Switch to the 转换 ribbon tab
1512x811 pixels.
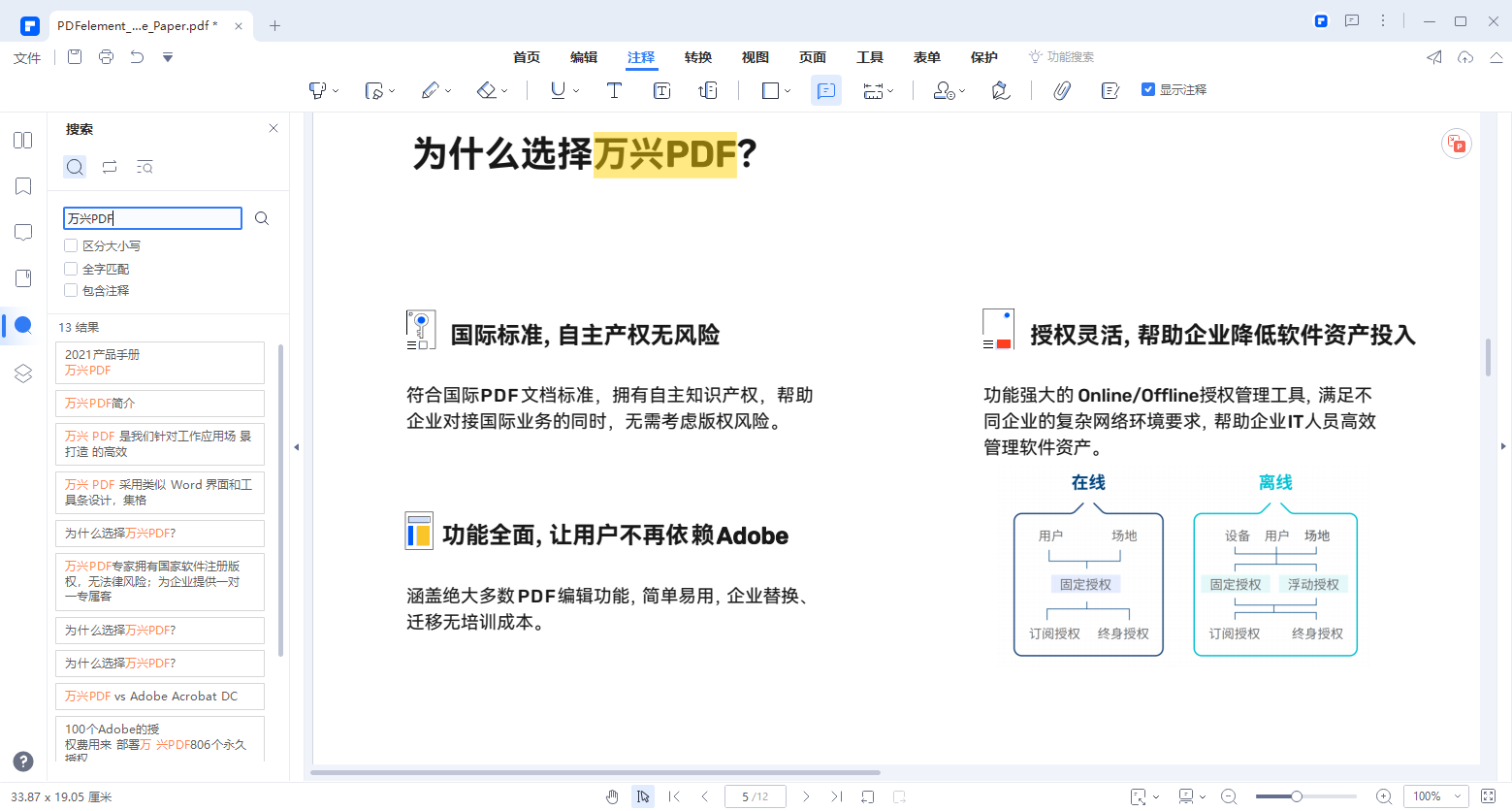click(x=697, y=57)
